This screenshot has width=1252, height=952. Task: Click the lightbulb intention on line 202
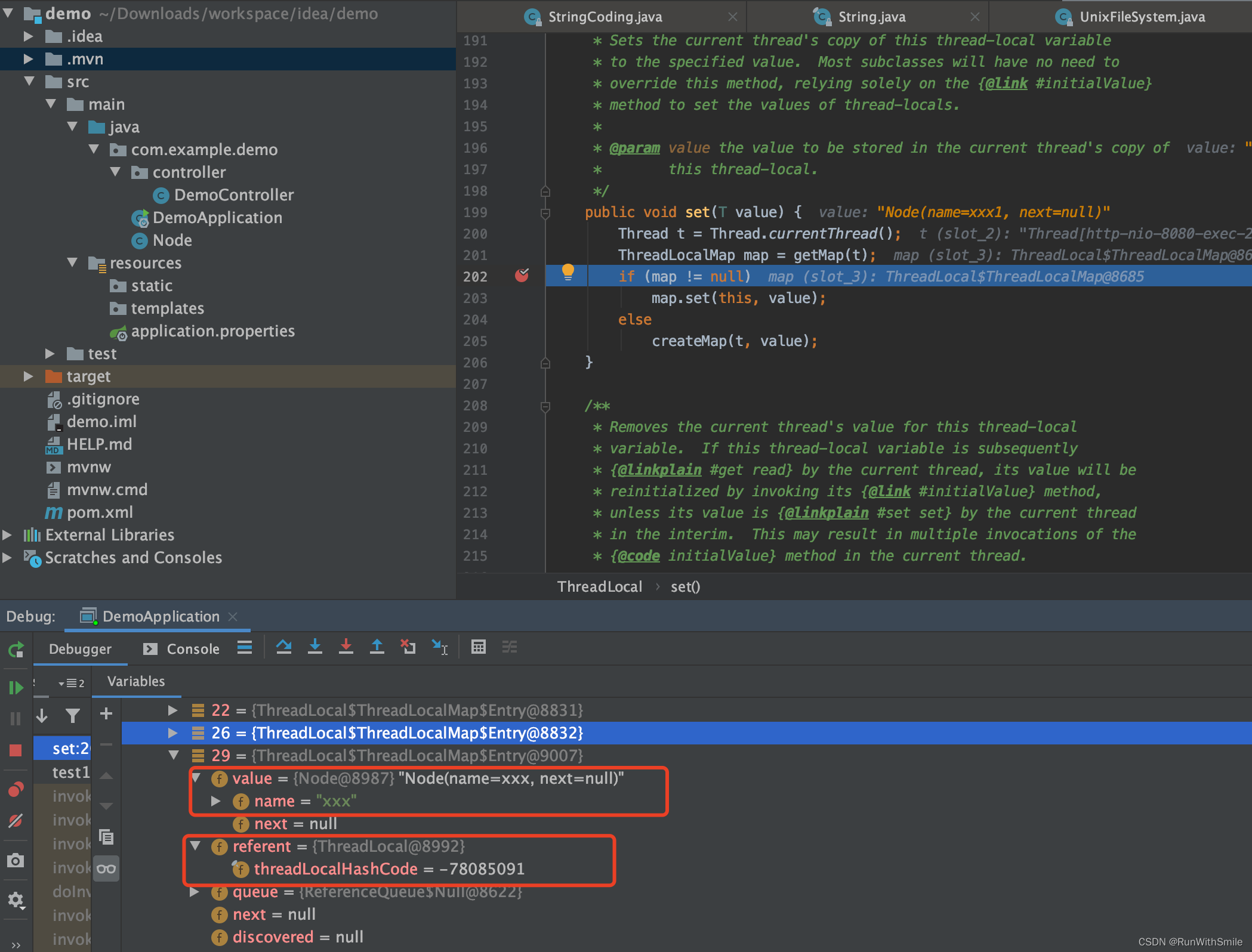tap(568, 273)
